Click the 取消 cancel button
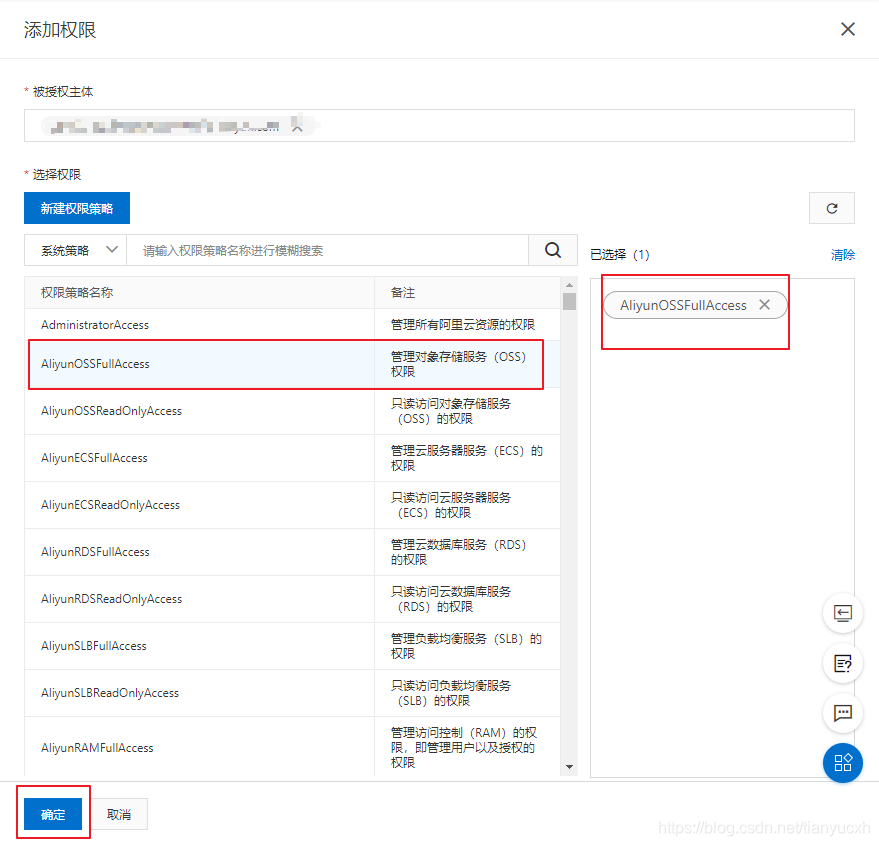The width and height of the screenshot is (879, 846). [119, 814]
